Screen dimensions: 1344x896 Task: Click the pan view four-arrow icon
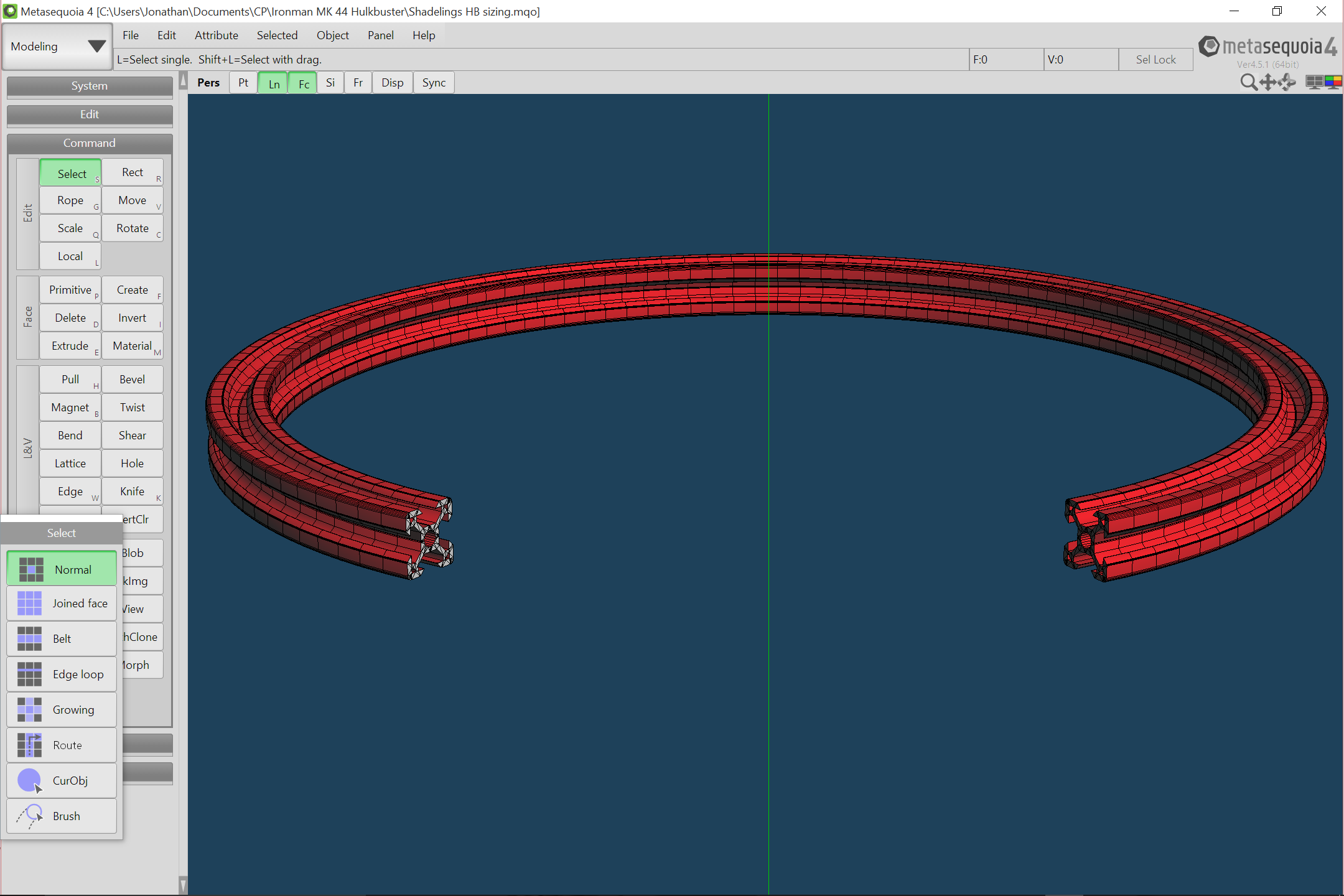1267,82
